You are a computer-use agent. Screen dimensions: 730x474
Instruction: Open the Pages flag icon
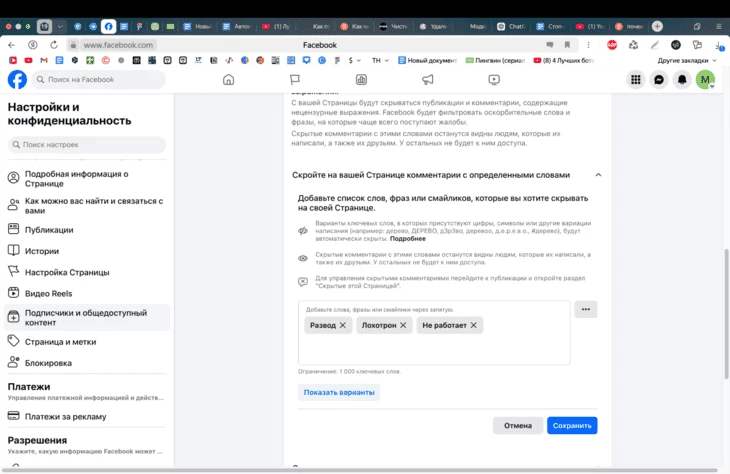point(295,80)
